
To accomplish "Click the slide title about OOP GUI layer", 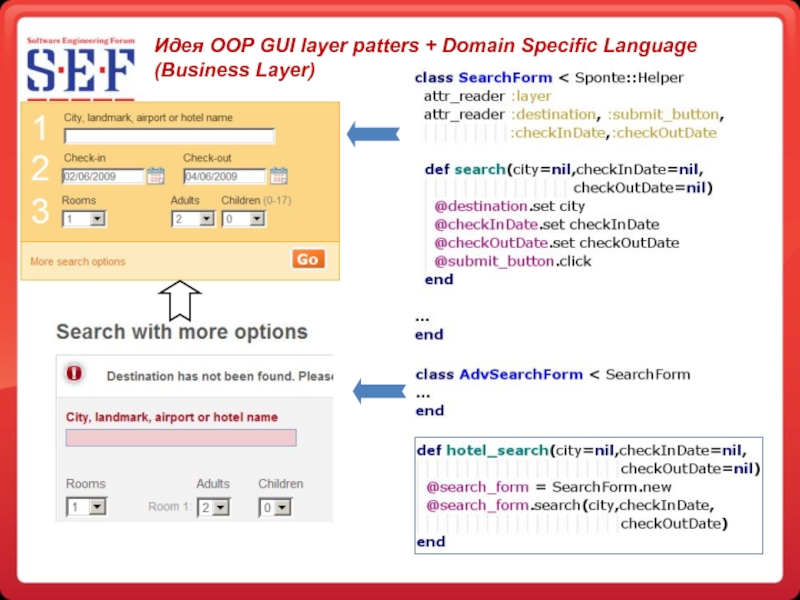I will [426, 57].
